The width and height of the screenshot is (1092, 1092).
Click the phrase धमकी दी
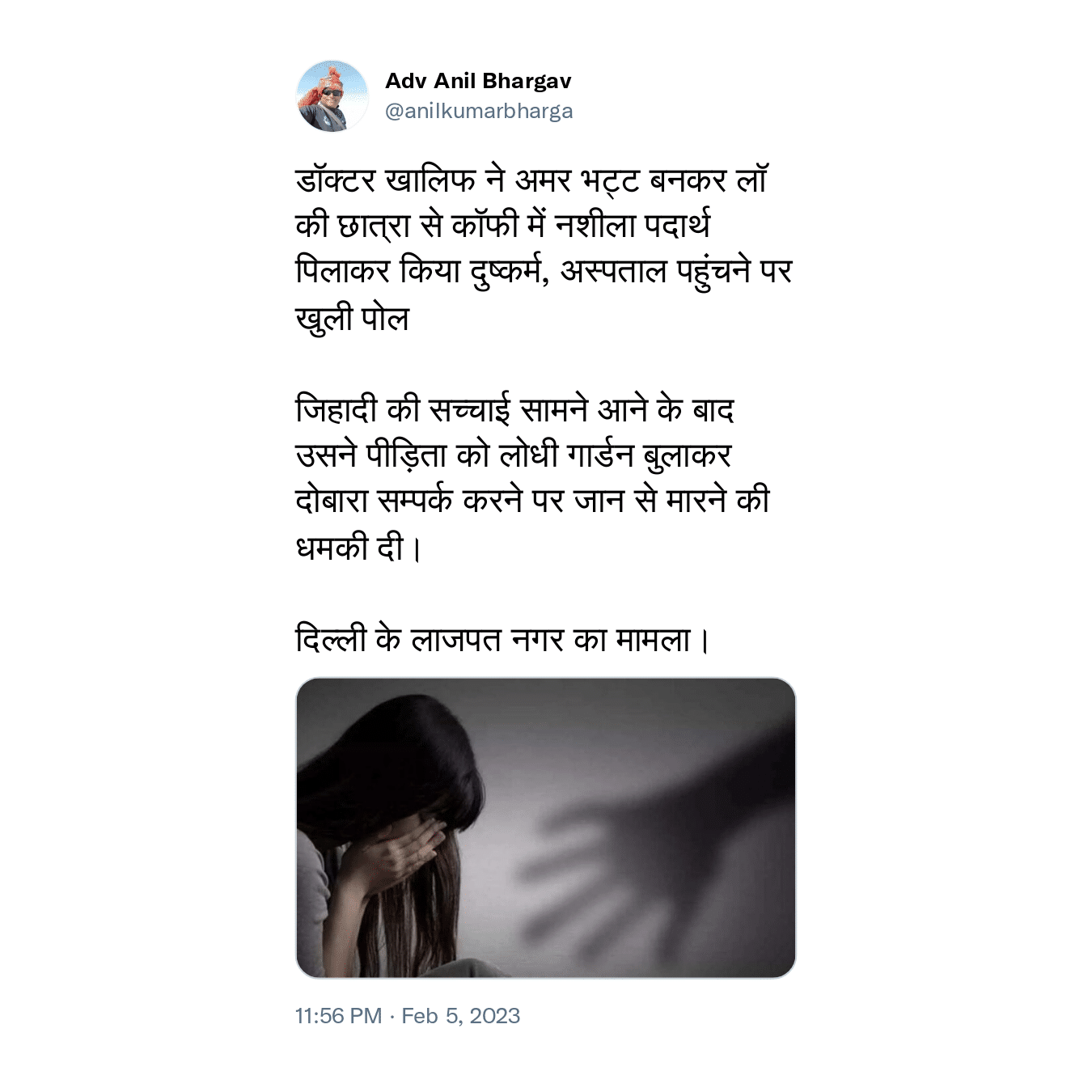[x=349, y=548]
